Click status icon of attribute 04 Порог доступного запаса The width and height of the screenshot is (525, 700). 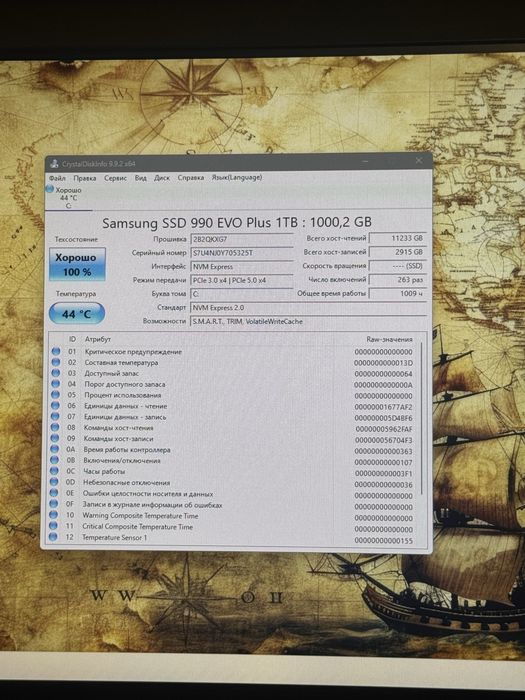[x=55, y=383]
